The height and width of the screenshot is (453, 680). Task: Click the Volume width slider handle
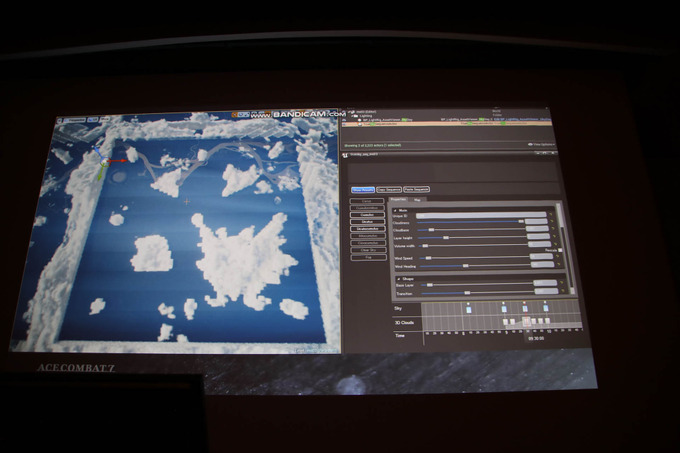[425, 246]
